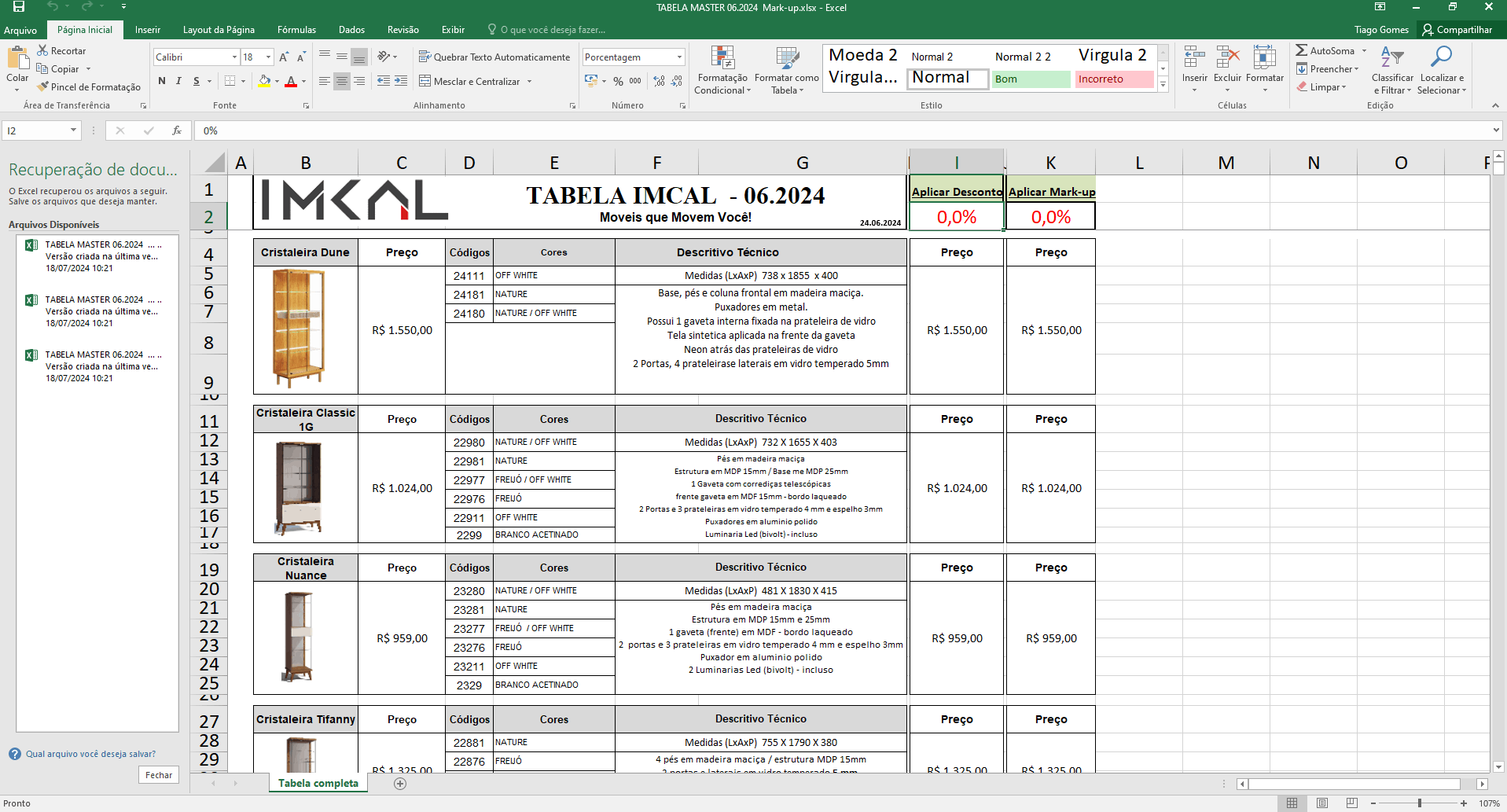Viewport: 1507px width, 812px height.
Task: Increase font size with A up icon
Action: [x=283, y=57]
